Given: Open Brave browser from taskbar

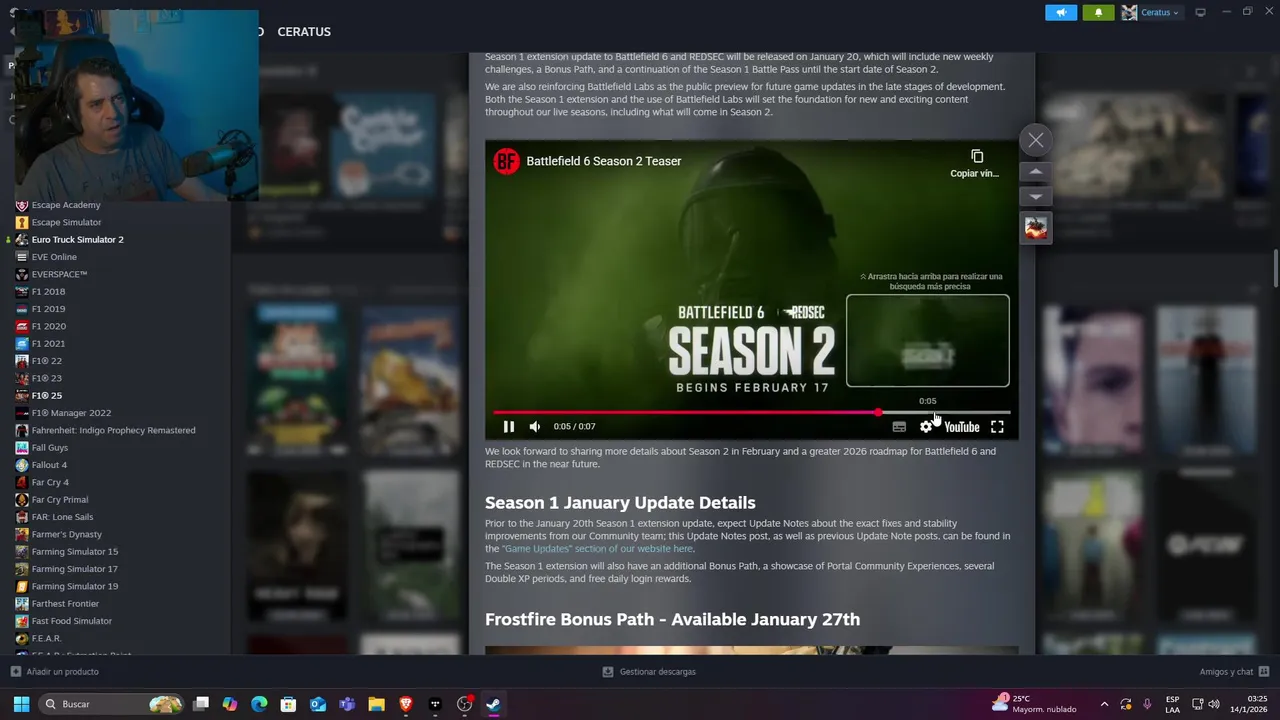Looking at the screenshot, I should point(405,704).
